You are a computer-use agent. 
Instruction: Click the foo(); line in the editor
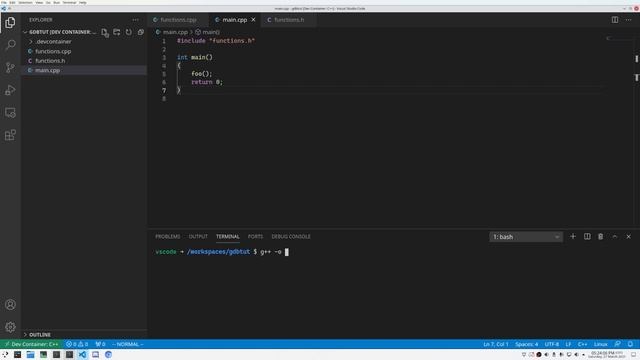(202, 74)
